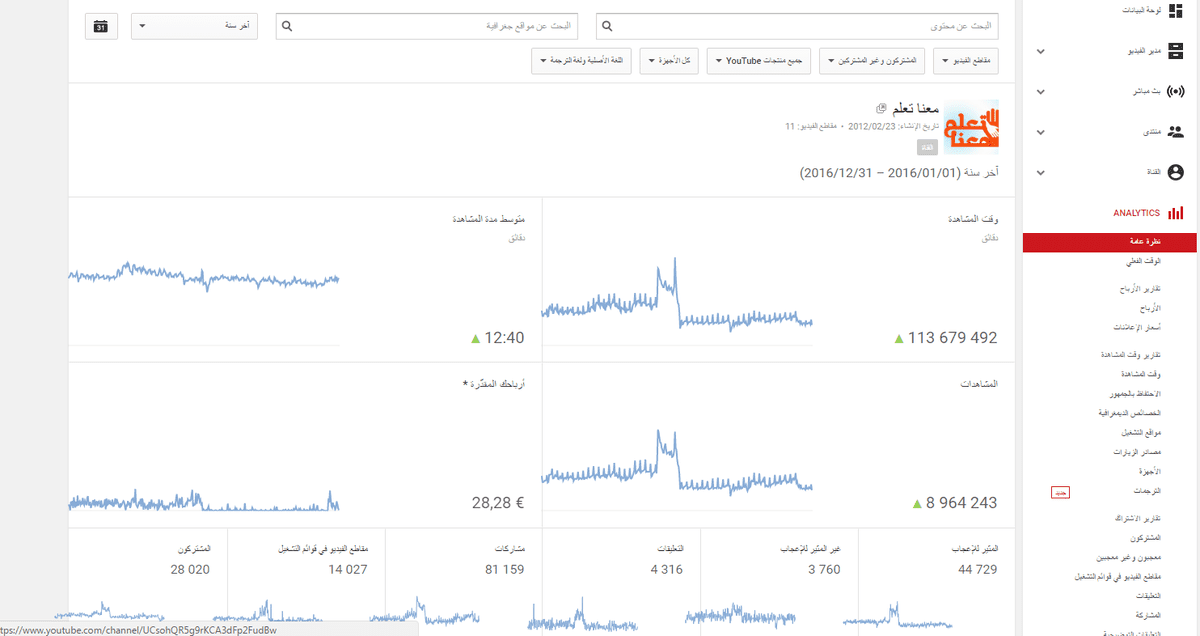The height and width of the screenshot is (636, 1200).
Task: Open المشتركون subscribers report in sidebar
Action: coord(1144,538)
